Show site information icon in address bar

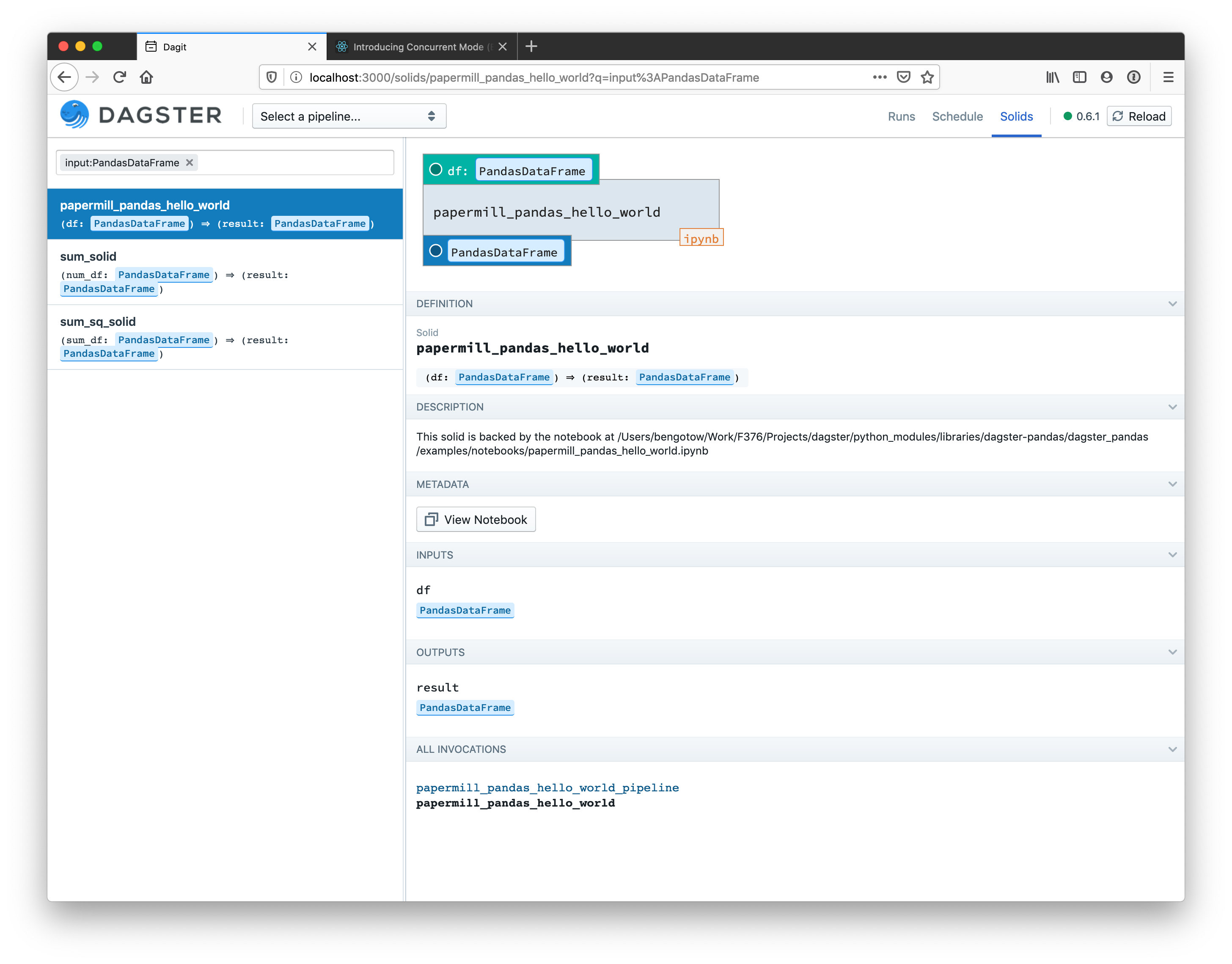296,77
